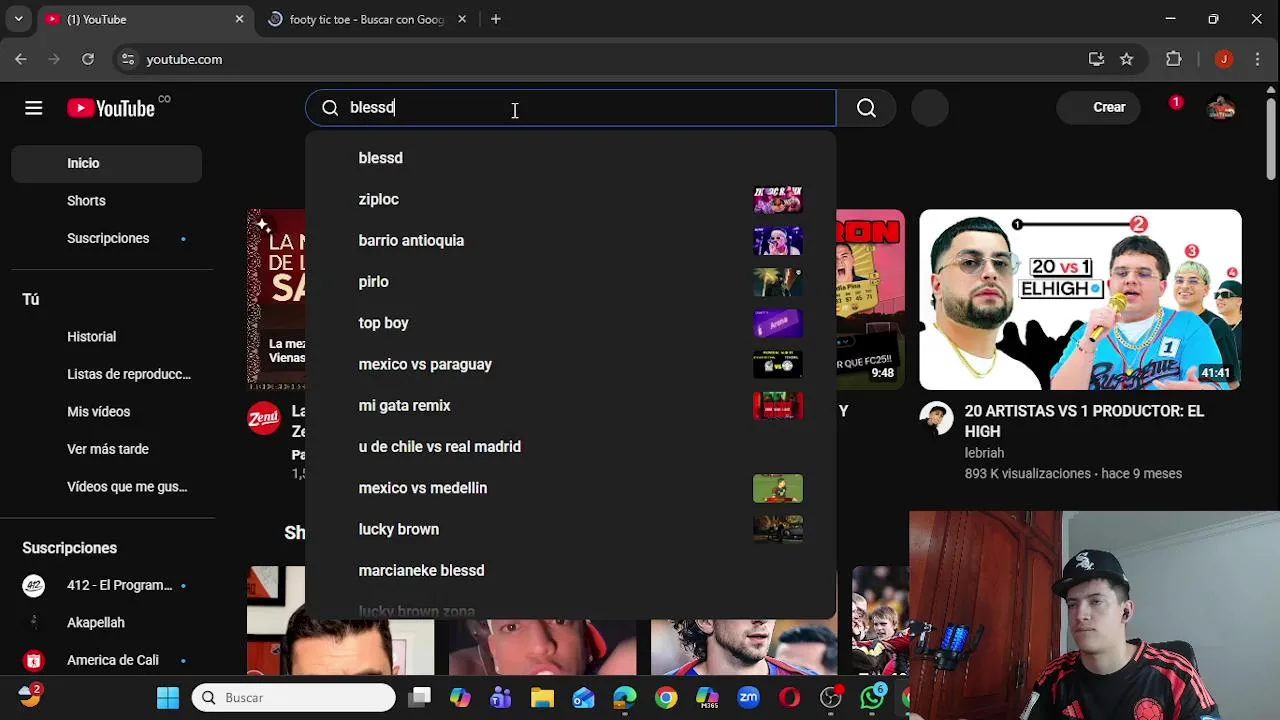Open the YouTube account avatar menu
Image resolution: width=1280 pixels, height=720 pixels.
click(1221, 108)
